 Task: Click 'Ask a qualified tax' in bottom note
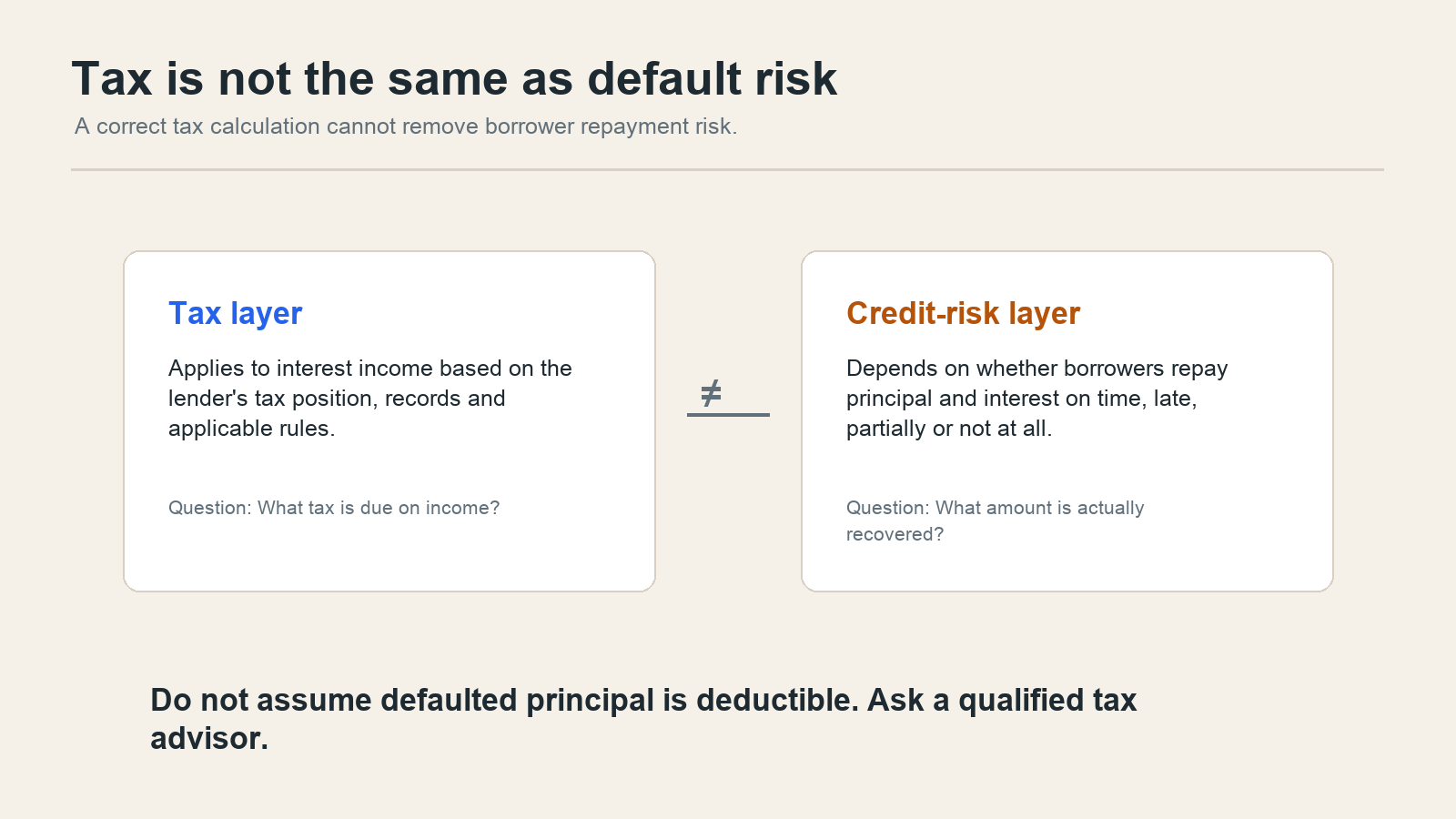[1002, 700]
